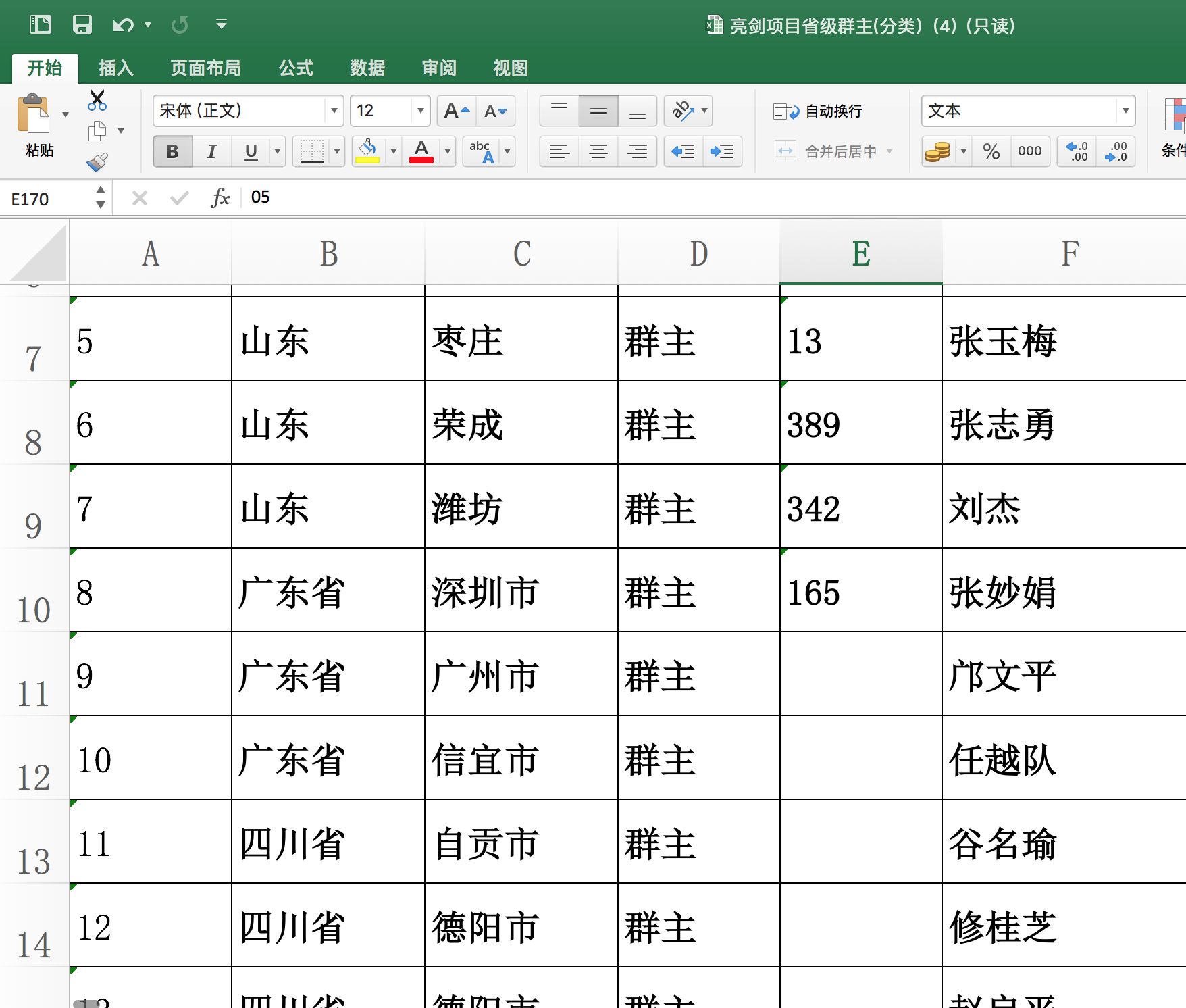The width and height of the screenshot is (1186, 1008).
Task: Toggle align text right
Action: click(x=637, y=151)
